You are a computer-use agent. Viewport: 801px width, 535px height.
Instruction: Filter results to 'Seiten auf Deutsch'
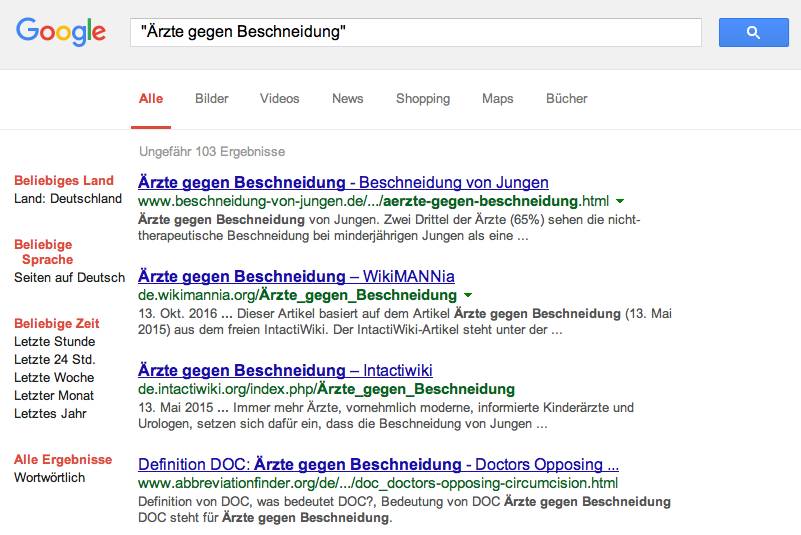coord(70,278)
